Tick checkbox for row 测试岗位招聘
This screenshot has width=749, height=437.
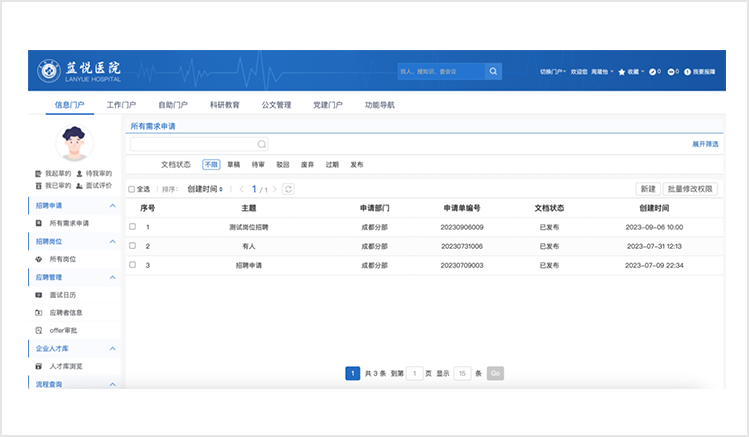[x=132, y=227]
